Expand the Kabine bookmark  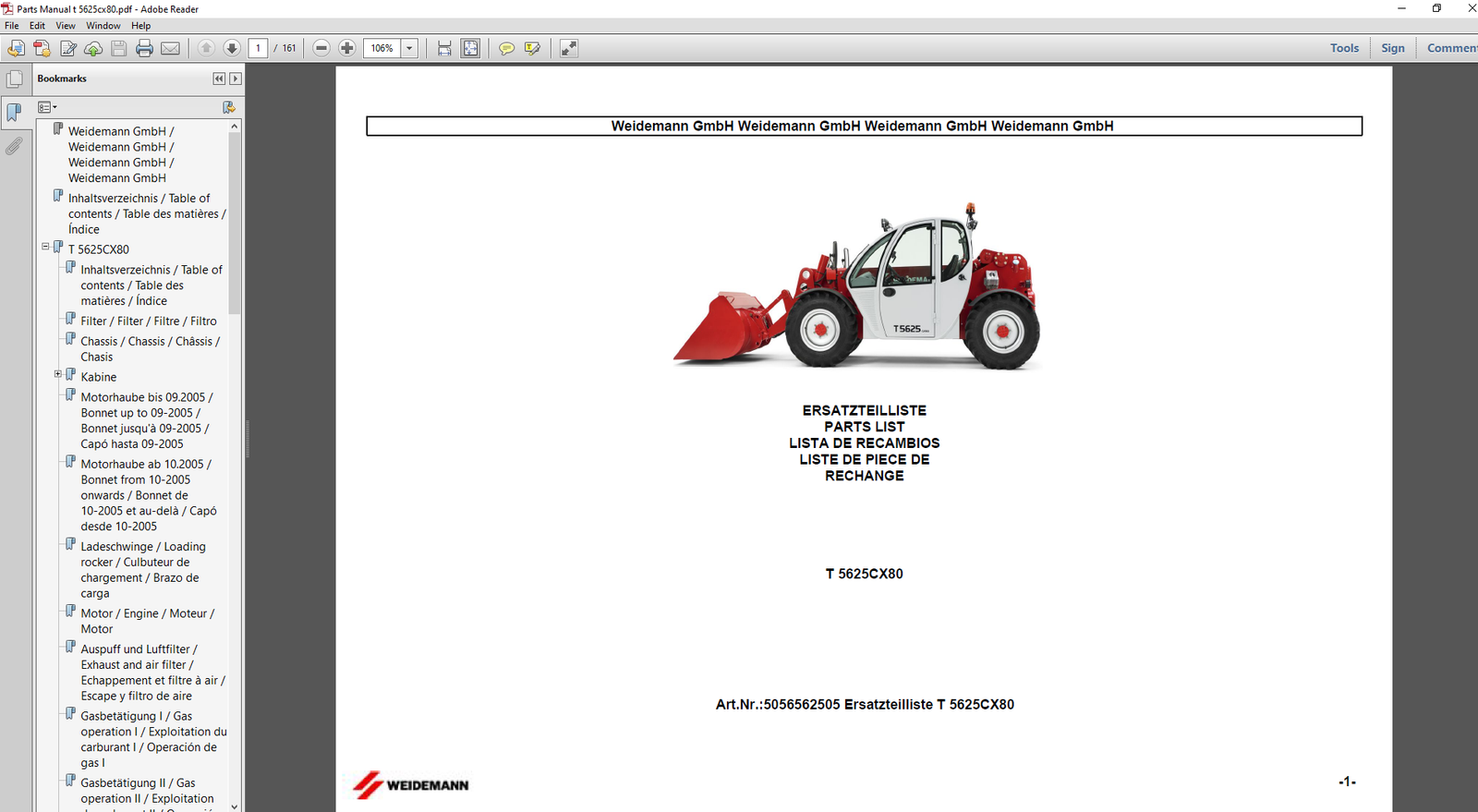(57, 374)
